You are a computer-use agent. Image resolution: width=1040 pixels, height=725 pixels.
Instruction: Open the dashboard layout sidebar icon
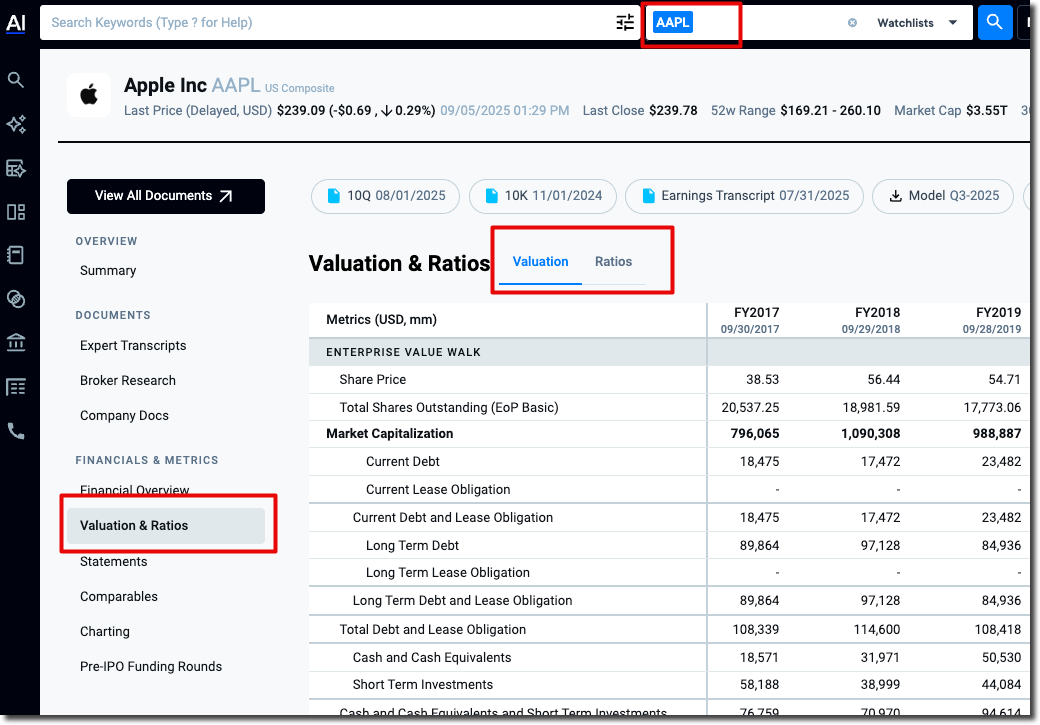(16, 212)
